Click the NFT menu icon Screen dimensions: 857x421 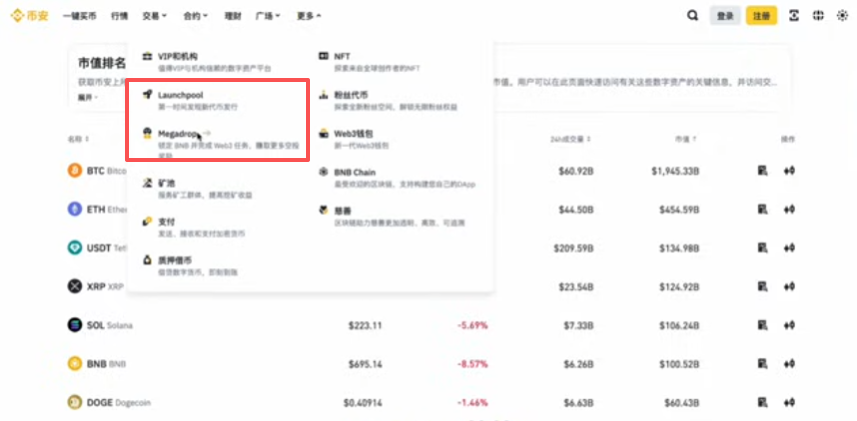pyautogui.click(x=324, y=56)
